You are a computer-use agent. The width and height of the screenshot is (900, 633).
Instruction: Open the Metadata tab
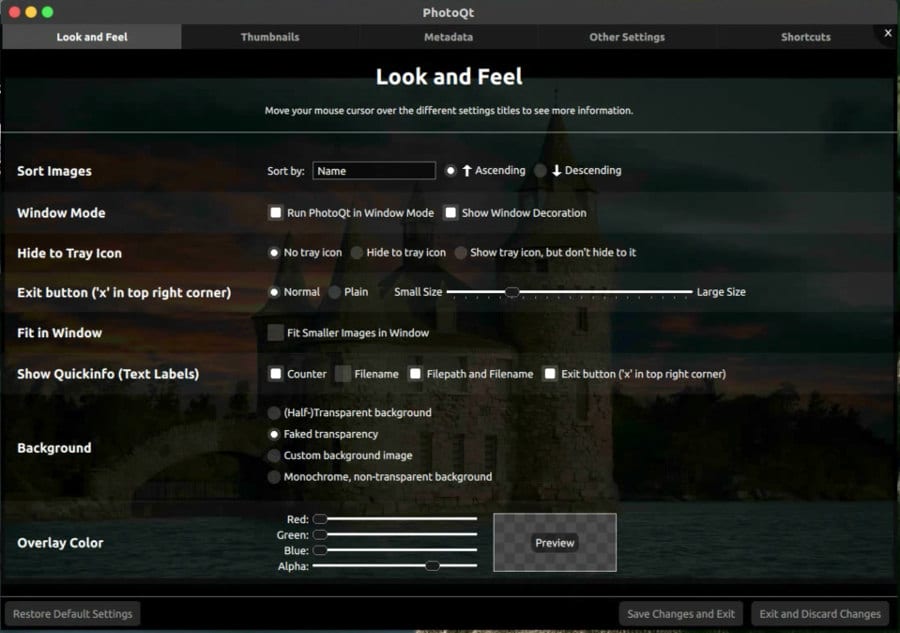coord(448,37)
